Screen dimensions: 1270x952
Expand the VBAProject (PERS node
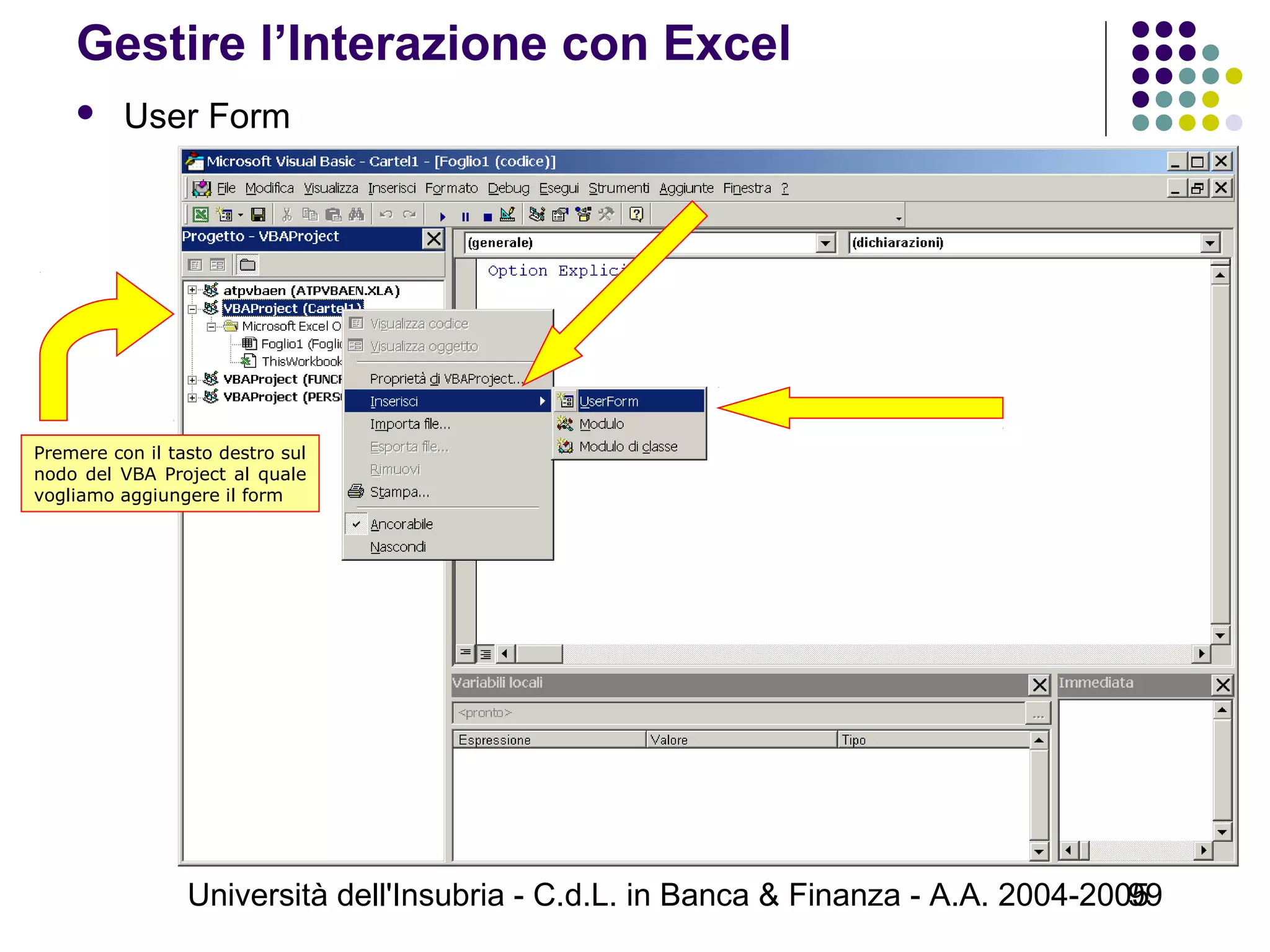coord(192,397)
